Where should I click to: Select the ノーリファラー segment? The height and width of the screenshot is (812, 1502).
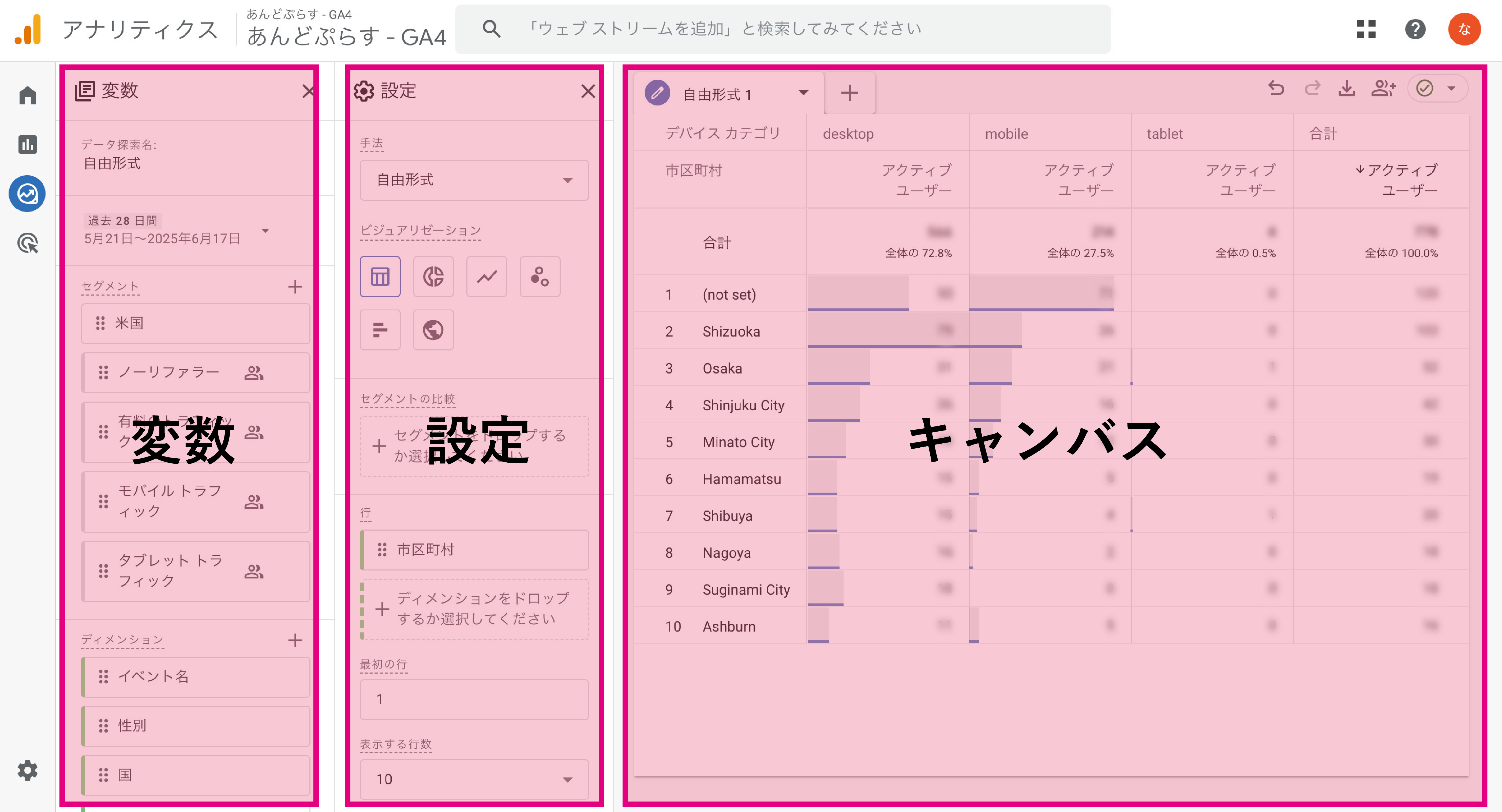[195, 372]
